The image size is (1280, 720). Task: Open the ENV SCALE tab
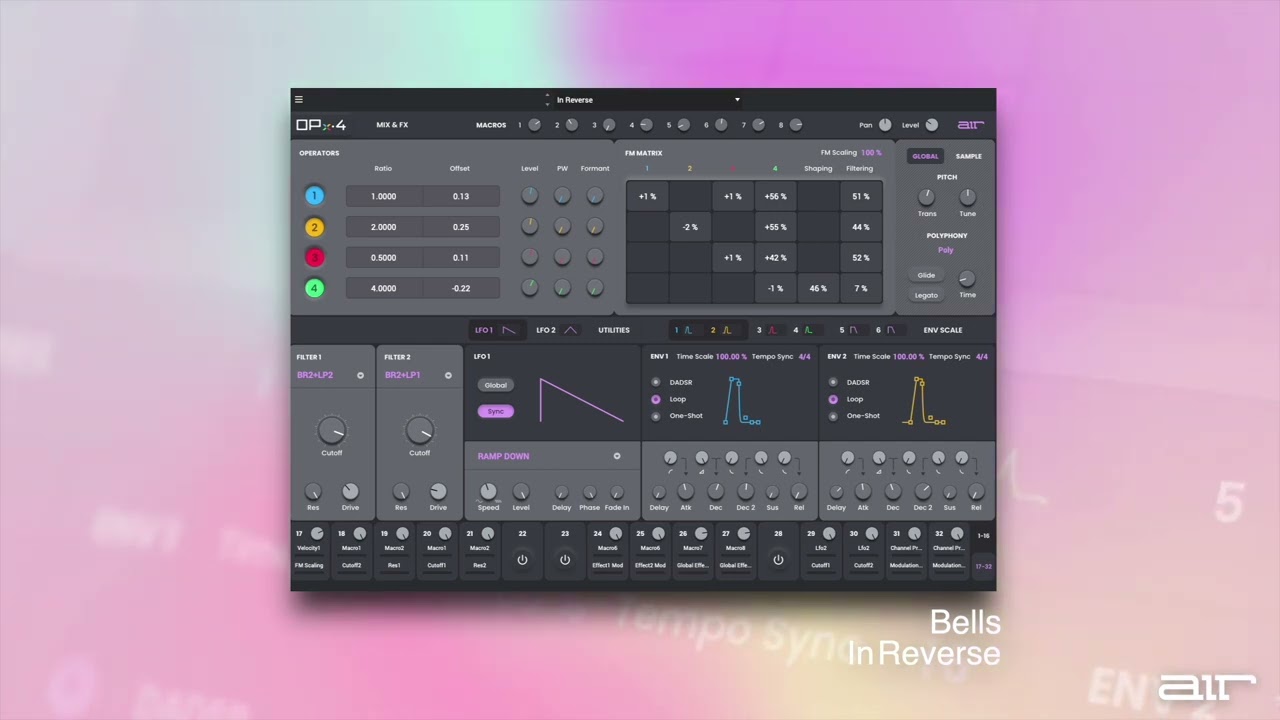(943, 330)
